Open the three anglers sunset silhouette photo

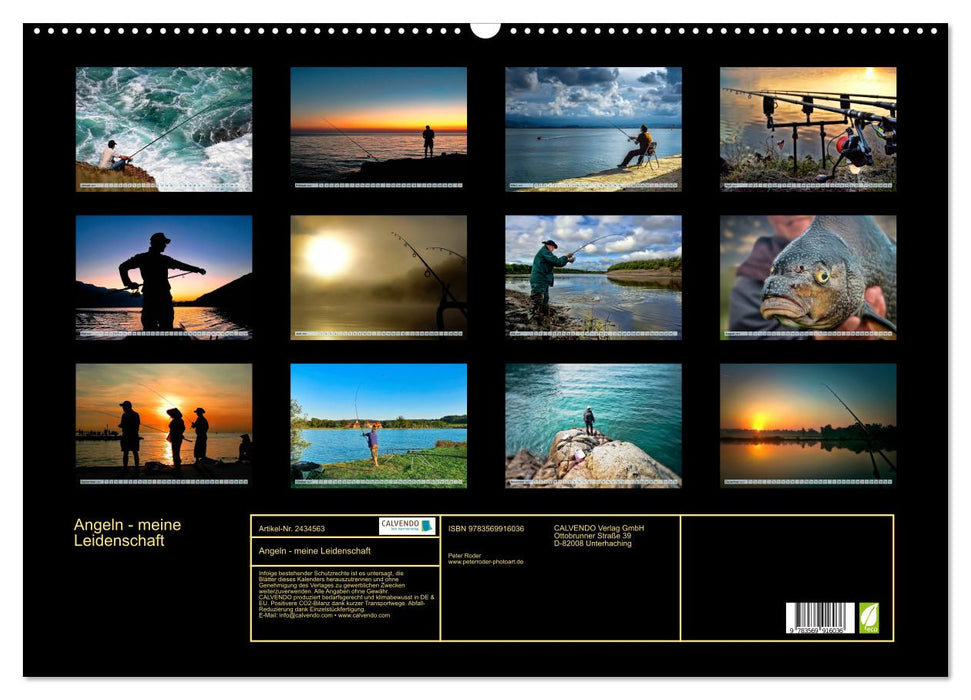163,425
